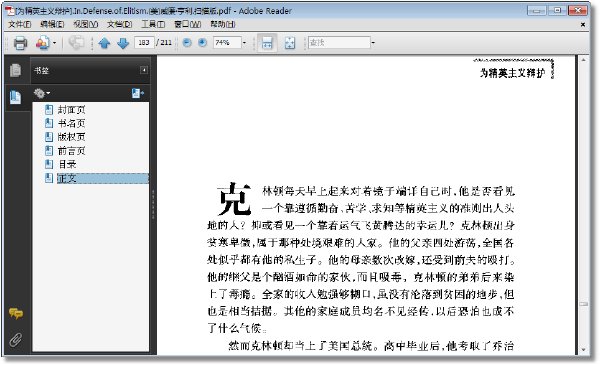The image size is (600, 366).
Task: Select the 目录 bookmark
Action: click(x=67, y=164)
